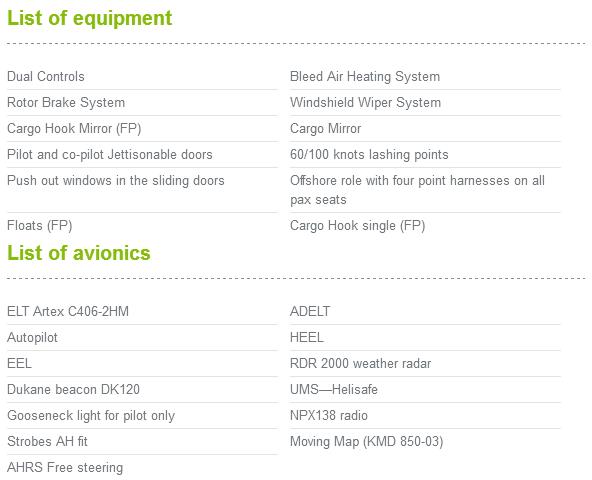Click the 'List of avionics' heading
Screen dimensions: 592x480
(79, 253)
